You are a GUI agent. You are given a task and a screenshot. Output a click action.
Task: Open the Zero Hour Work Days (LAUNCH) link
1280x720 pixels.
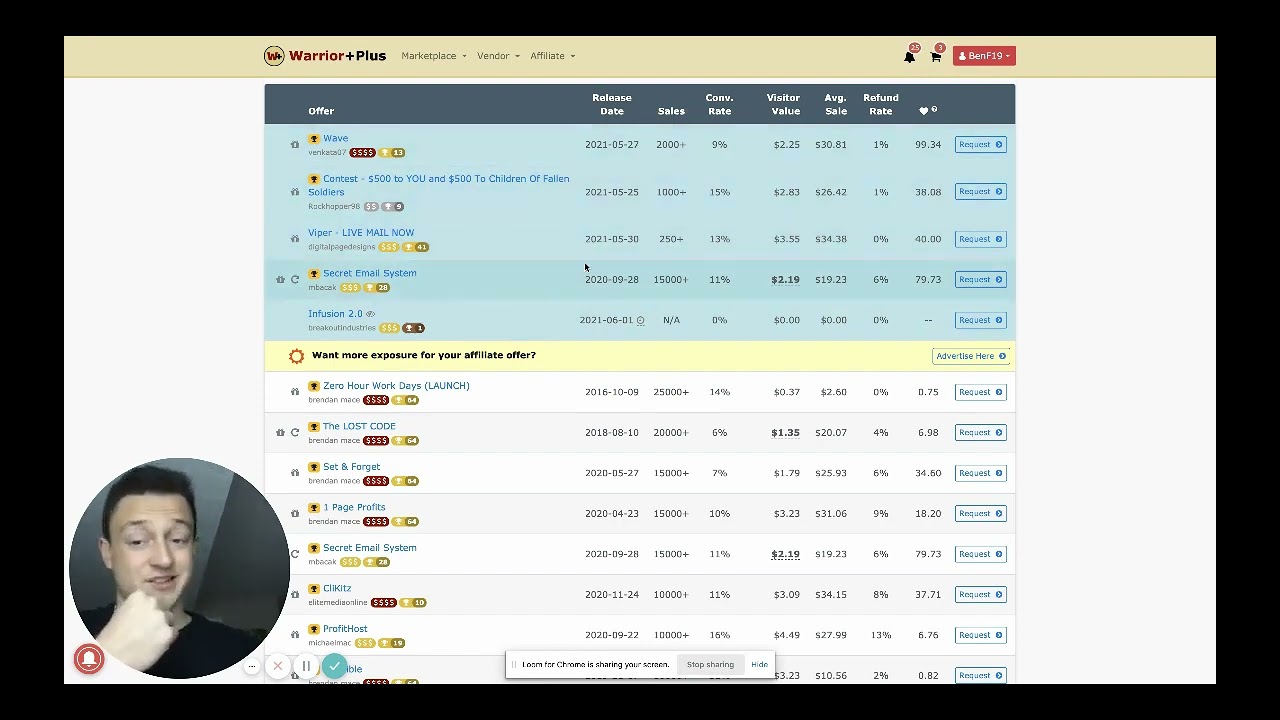396,386
